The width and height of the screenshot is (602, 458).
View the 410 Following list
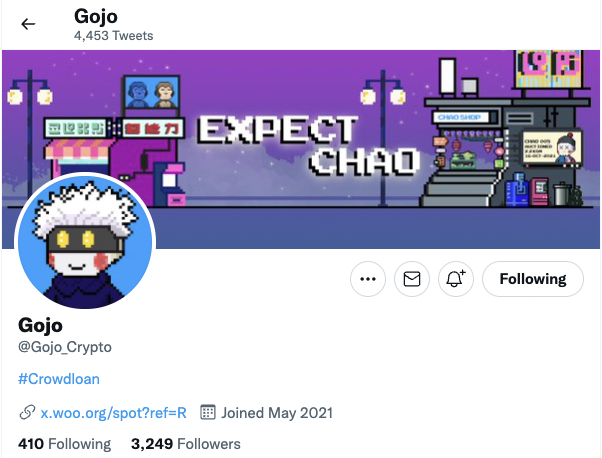[64, 444]
